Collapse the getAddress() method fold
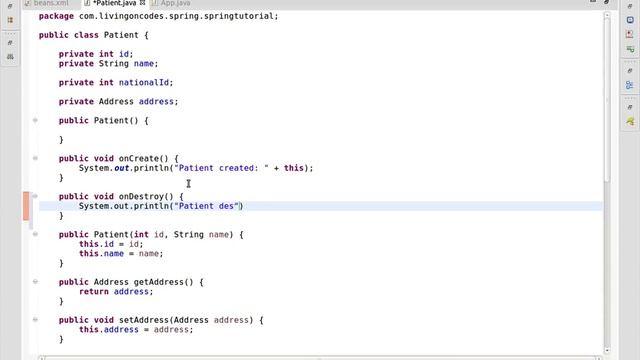Image resolution: width=640 pixels, height=360 pixels. click(x=35, y=282)
